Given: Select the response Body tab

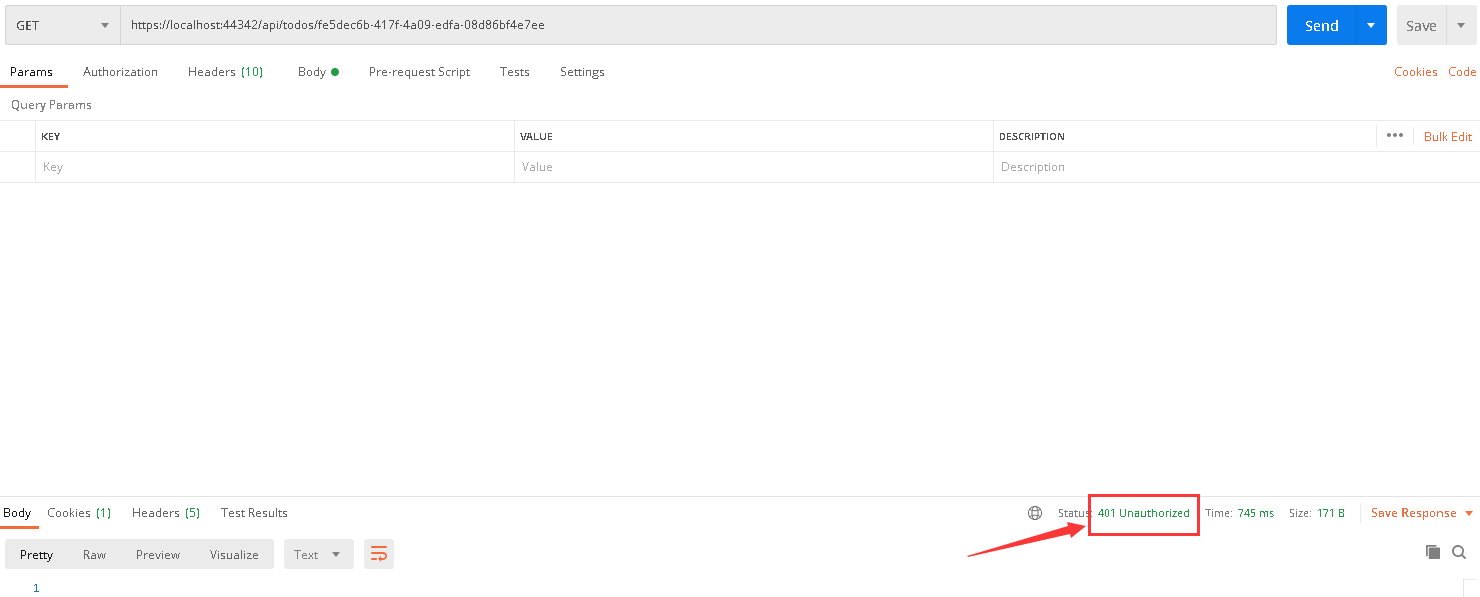Looking at the screenshot, I should pos(17,513).
